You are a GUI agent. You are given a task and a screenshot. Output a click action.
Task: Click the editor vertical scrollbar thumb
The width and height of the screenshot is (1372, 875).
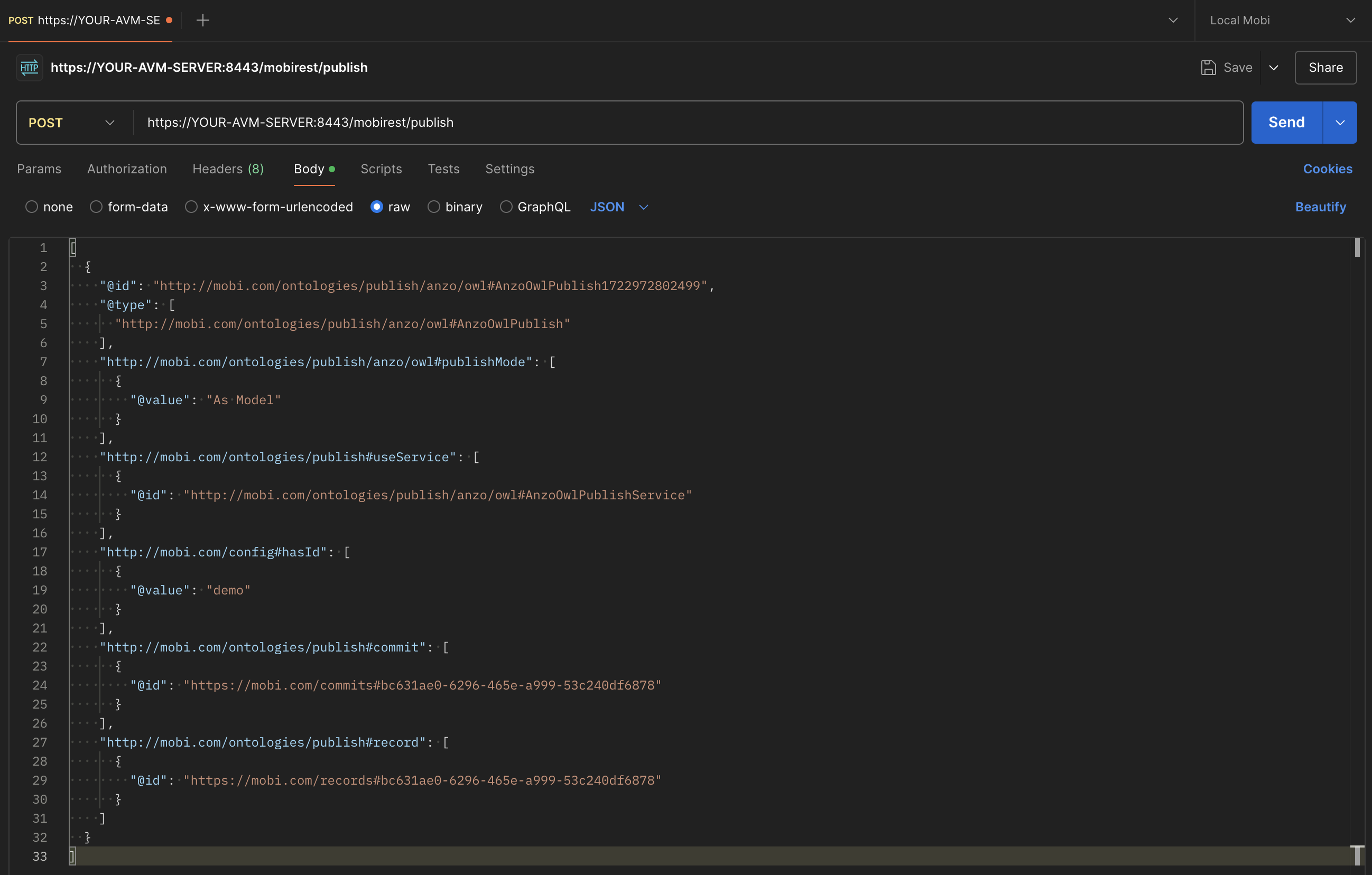pos(1358,247)
